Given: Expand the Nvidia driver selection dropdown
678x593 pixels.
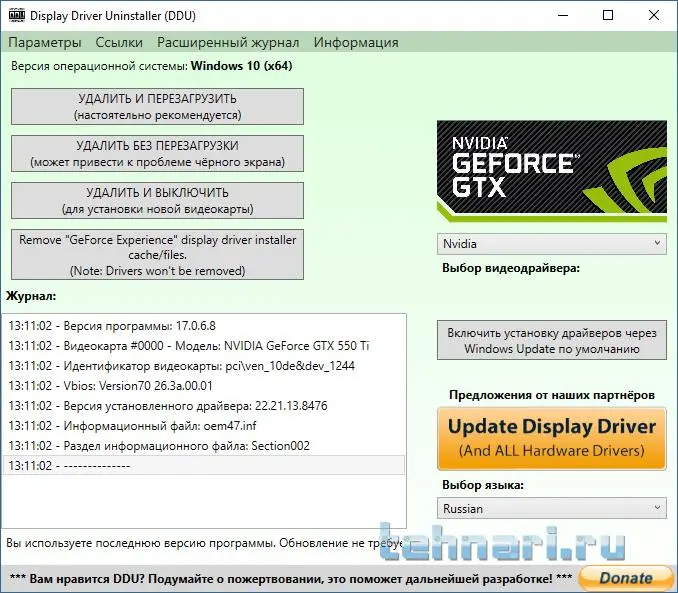Looking at the screenshot, I should point(552,244).
